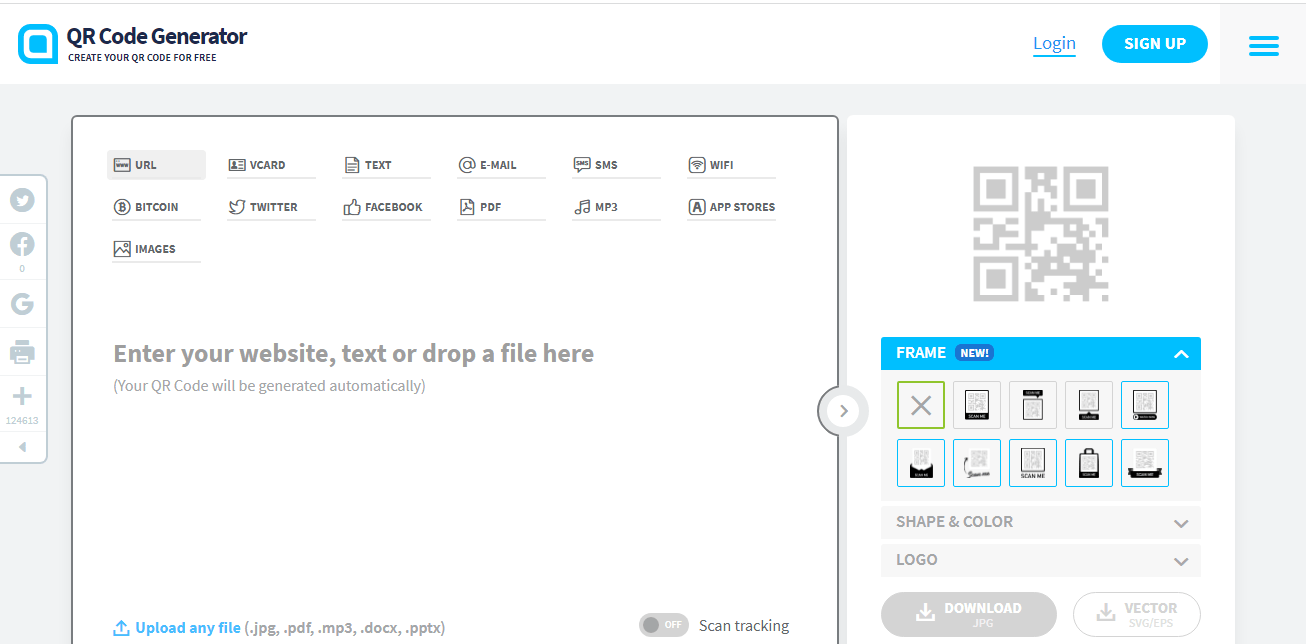Share on Facebook from the side bar
1306x644 pixels.
[x=22, y=243]
